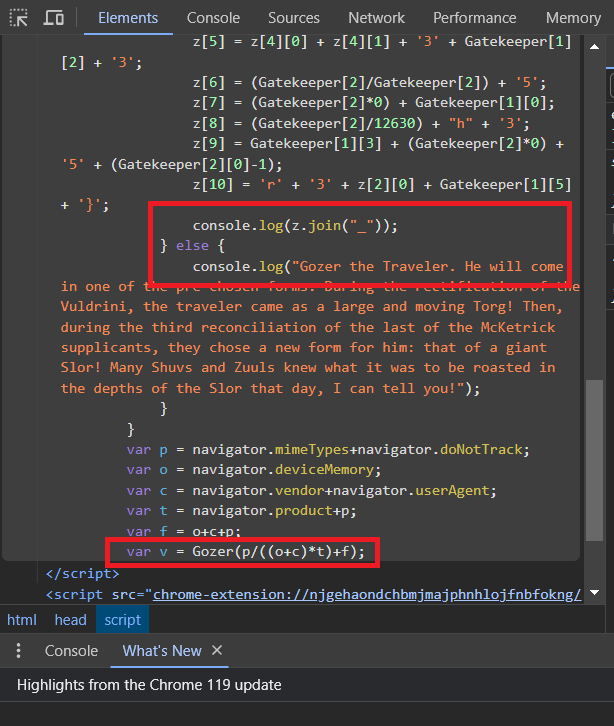Image resolution: width=614 pixels, height=726 pixels.
Task: Click the 'Gozer the Traveler' string text
Action: click(374, 266)
